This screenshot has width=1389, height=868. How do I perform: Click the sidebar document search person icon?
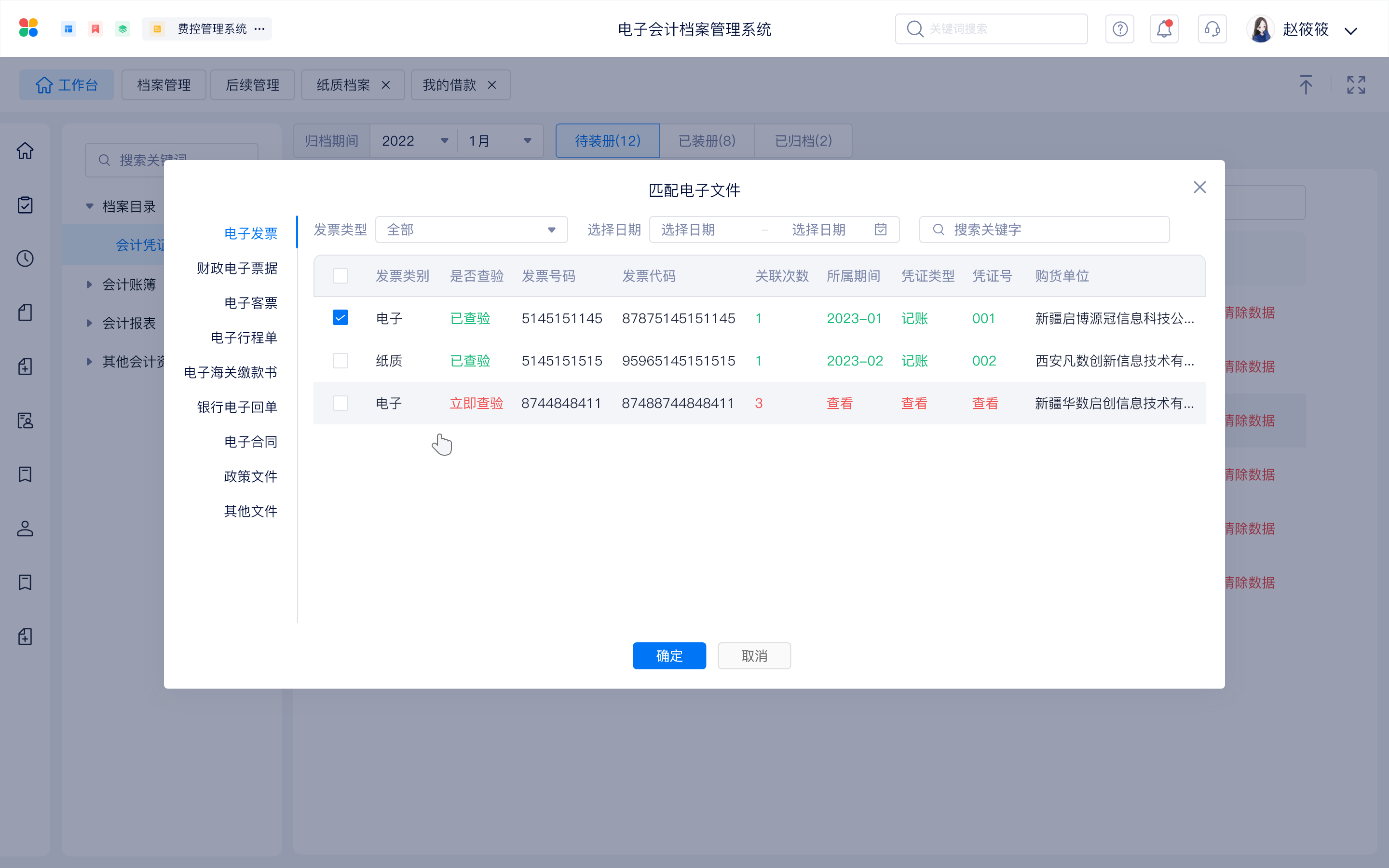coord(25,420)
